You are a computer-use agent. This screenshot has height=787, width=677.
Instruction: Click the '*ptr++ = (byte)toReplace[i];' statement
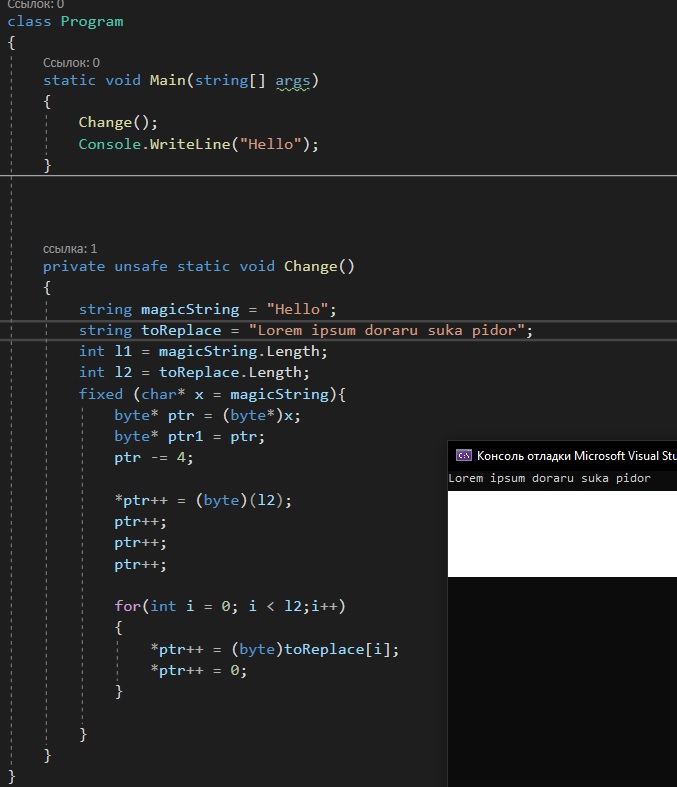(x=275, y=649)
